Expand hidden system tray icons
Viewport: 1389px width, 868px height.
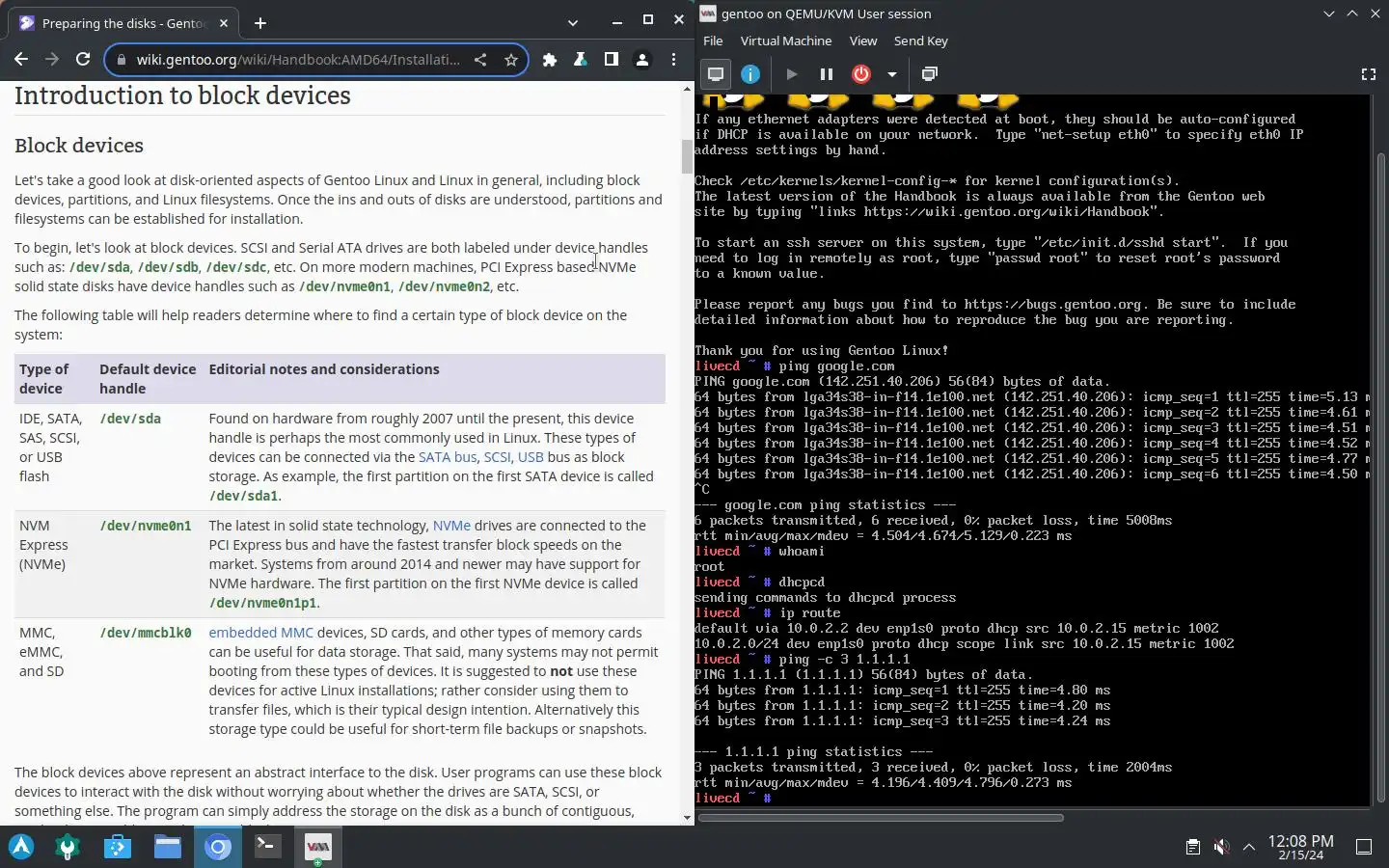click(x=1249, y=847)
